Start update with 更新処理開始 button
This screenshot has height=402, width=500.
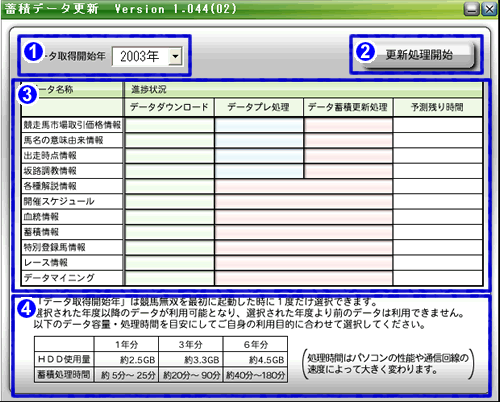pyautogui.click(x=418, y=55)
